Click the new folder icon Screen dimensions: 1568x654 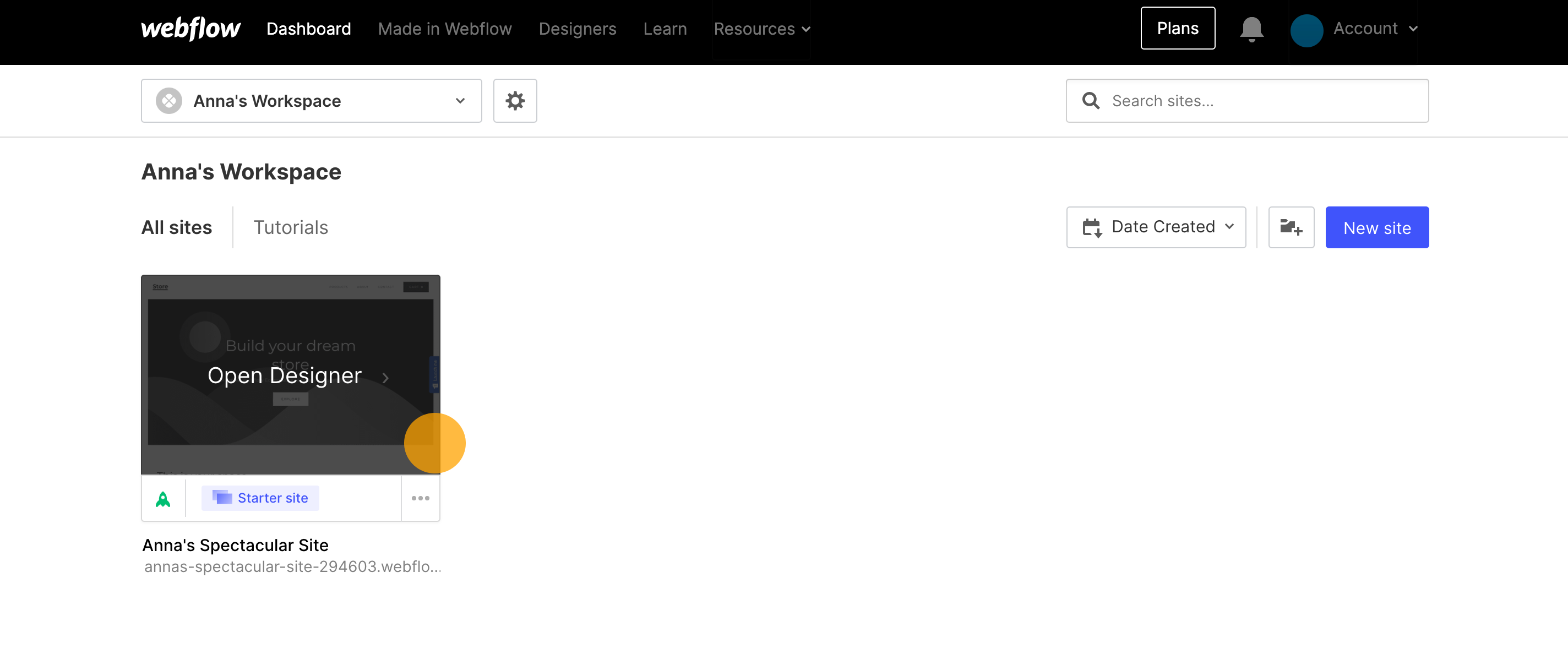point(1291,227)
